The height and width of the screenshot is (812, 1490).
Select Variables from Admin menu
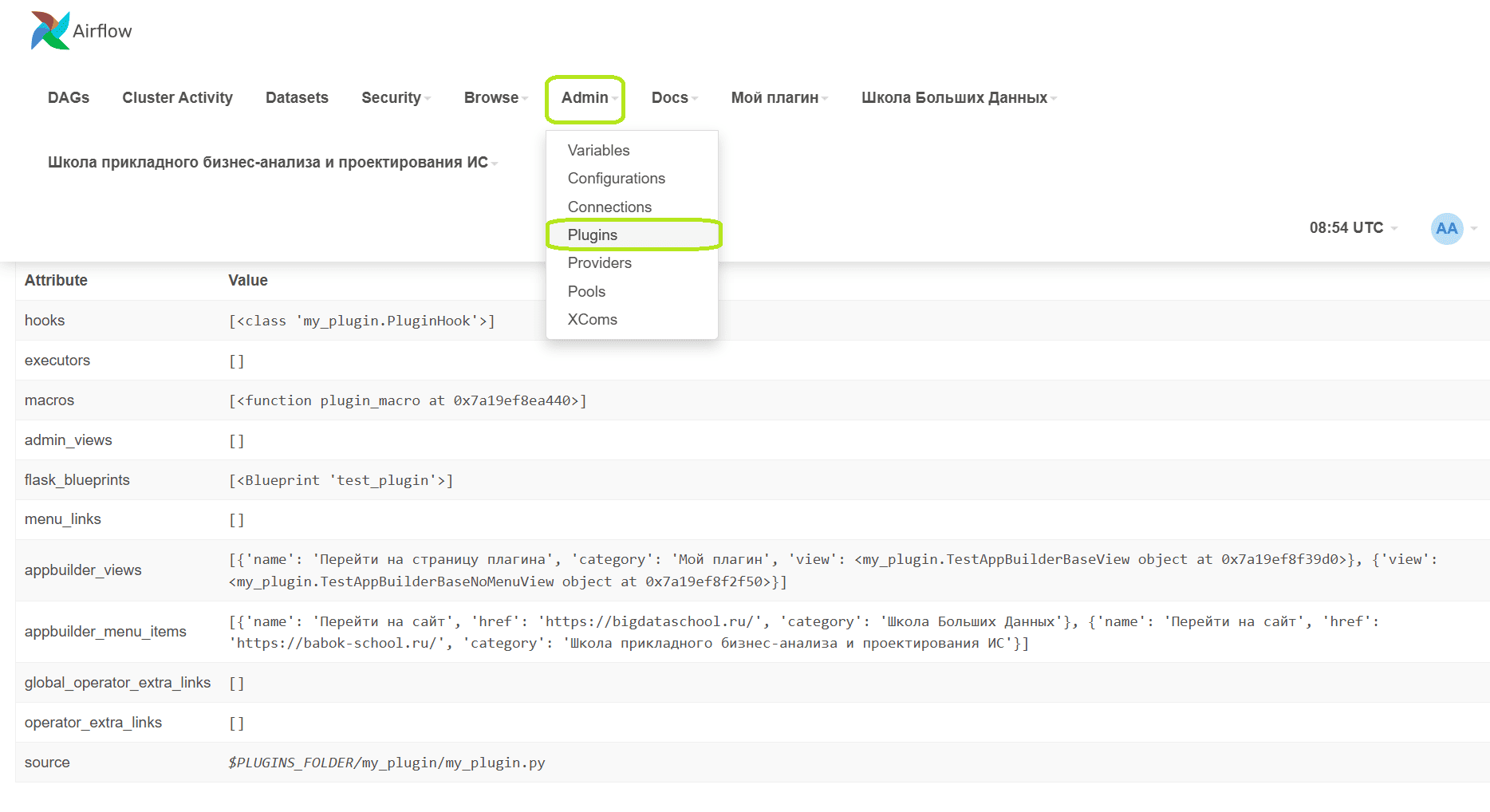[x=598, y=151]
